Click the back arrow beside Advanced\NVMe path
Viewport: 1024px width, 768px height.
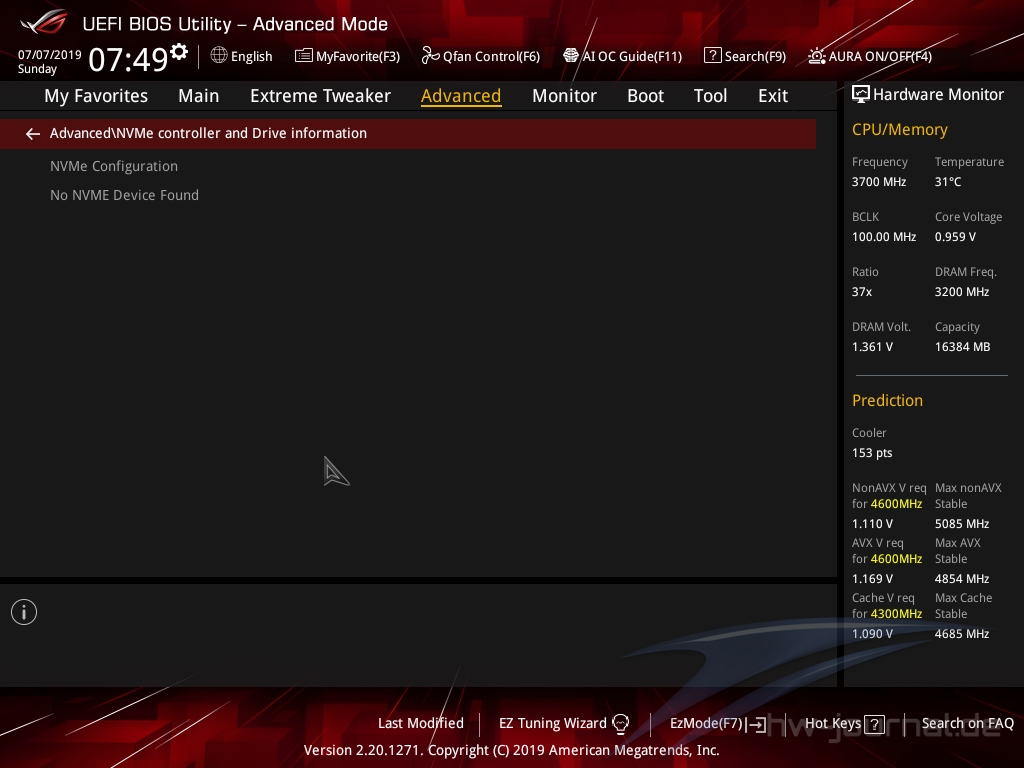pos(33,134)
